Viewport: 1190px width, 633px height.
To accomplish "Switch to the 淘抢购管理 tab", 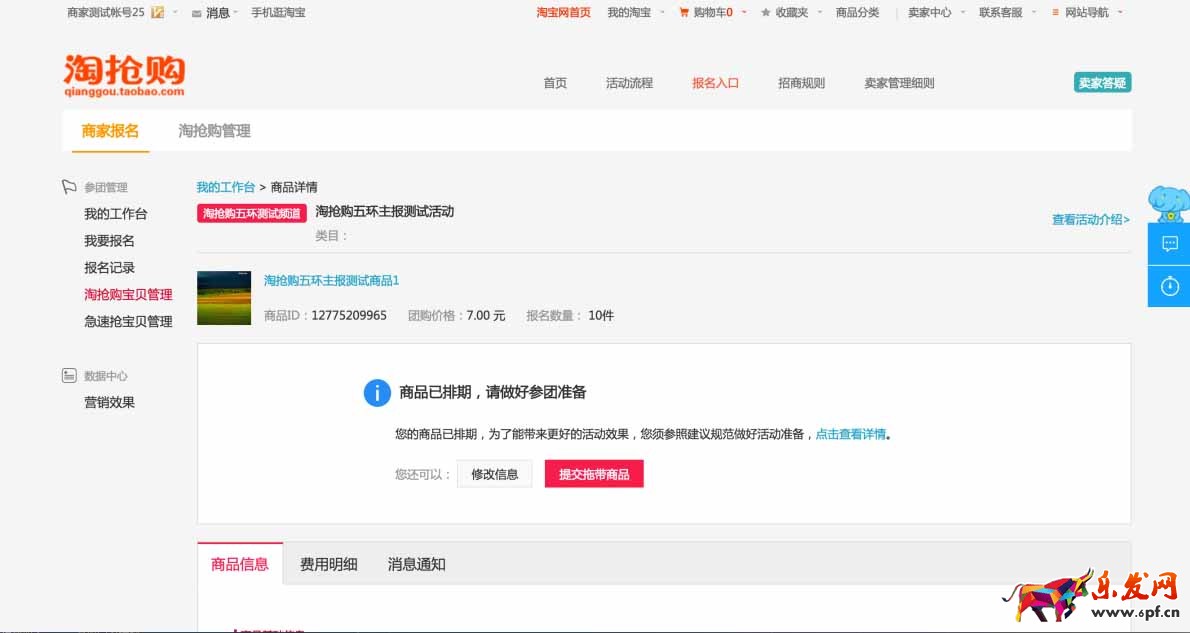I will (x=214, y=131).
